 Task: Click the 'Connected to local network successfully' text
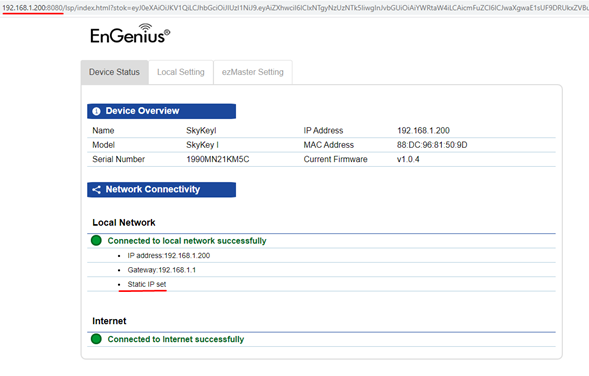click(x=187, y=241)
